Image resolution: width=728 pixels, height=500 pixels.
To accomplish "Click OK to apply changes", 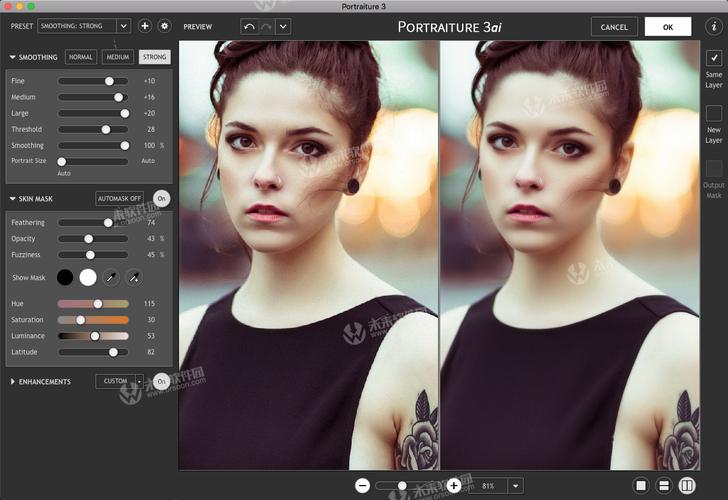I will tap(668, 27).
